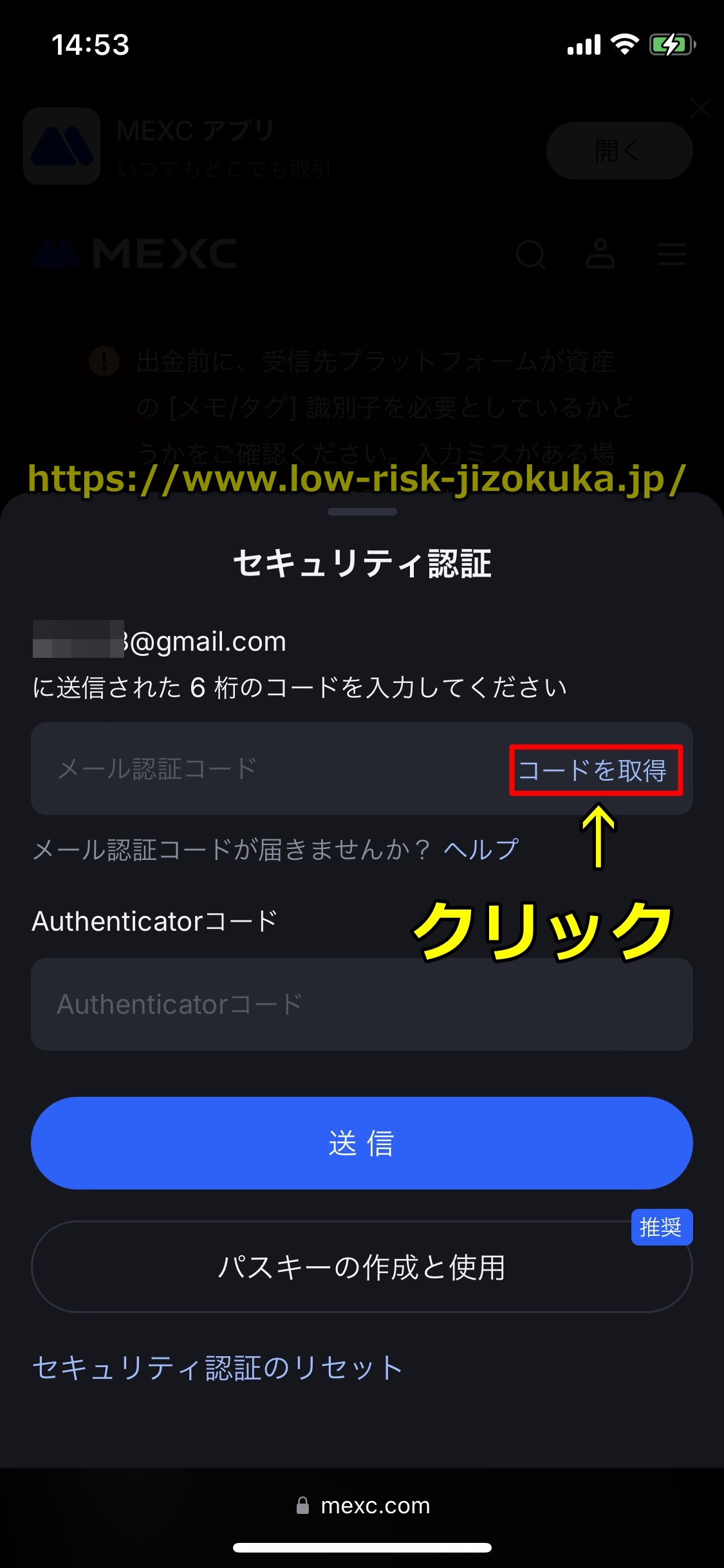Tap the blue 送信 submit button
Image resolution: width=724 pixels, height=1568 pixels.
point(362,1143)
